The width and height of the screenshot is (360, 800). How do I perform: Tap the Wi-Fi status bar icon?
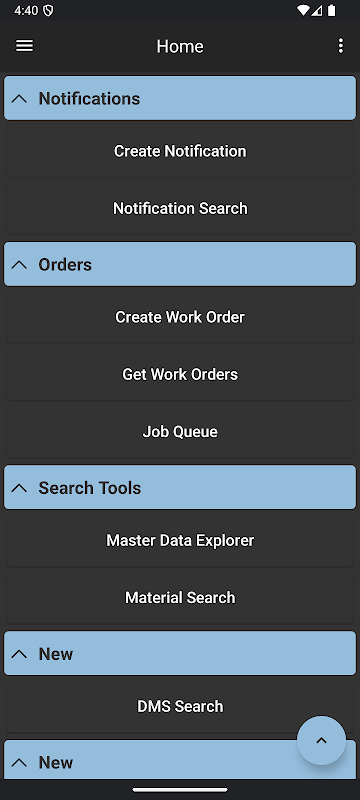coord(303,10)
